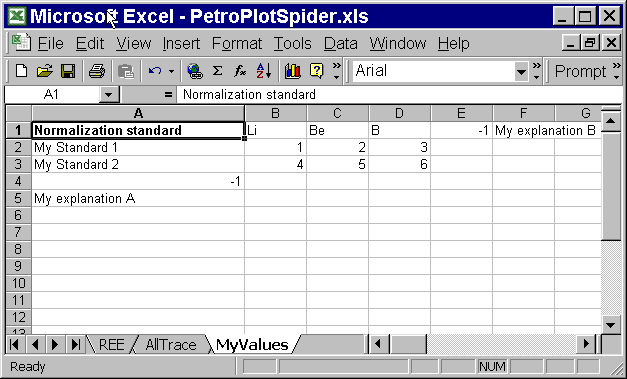The width and height of the screenshot is (627, 379).
Task: Open the Paste Function fx icon
Action: click(x=240, y=72)
